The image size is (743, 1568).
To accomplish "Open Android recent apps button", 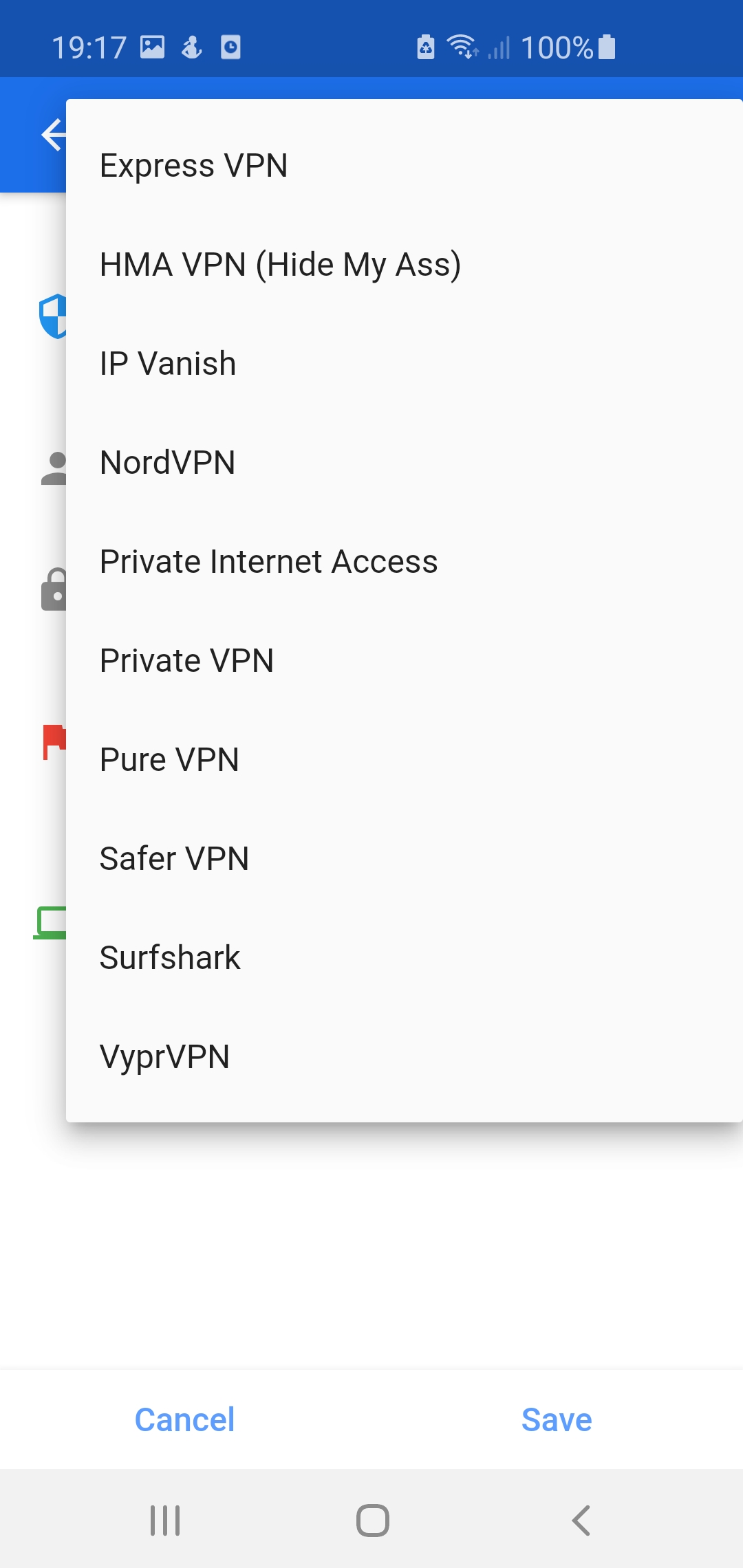I will pos(165,1520).
